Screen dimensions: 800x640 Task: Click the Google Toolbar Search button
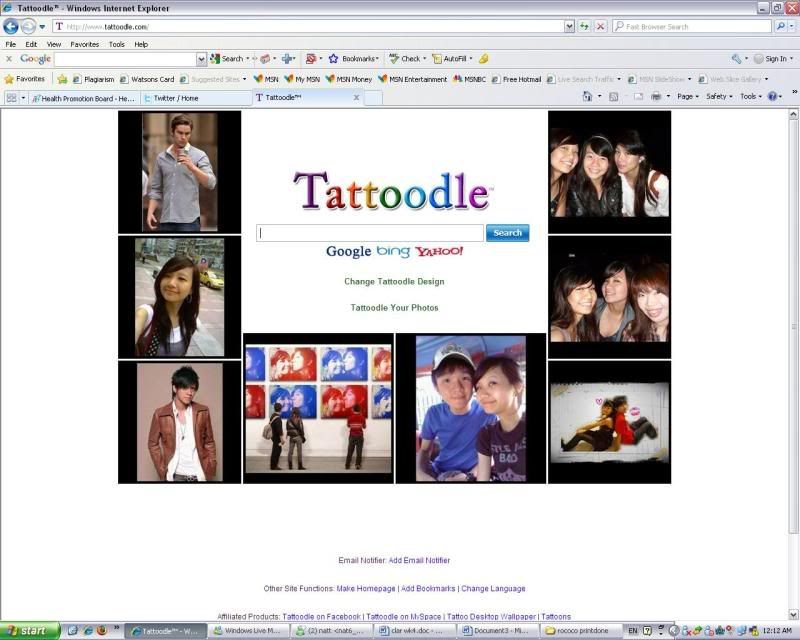click(227, 59)
